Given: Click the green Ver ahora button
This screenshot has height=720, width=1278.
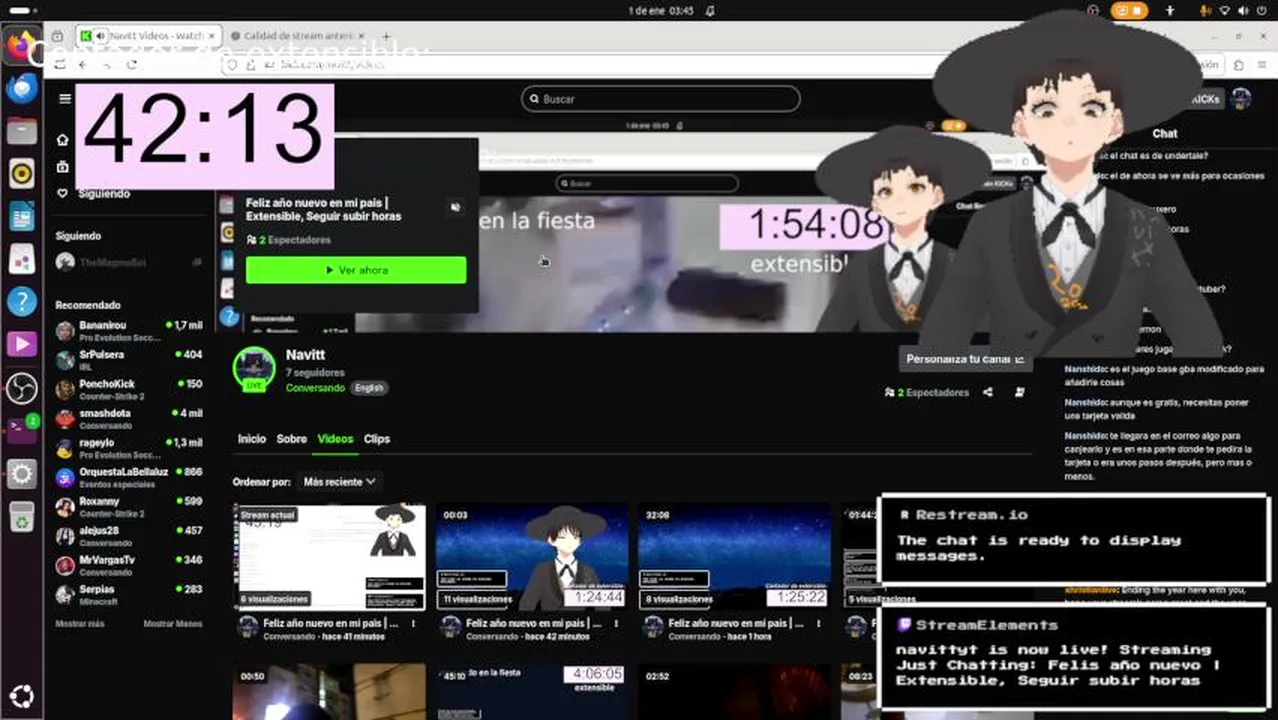Looking at the screenshot, I should tap(356, 270).
